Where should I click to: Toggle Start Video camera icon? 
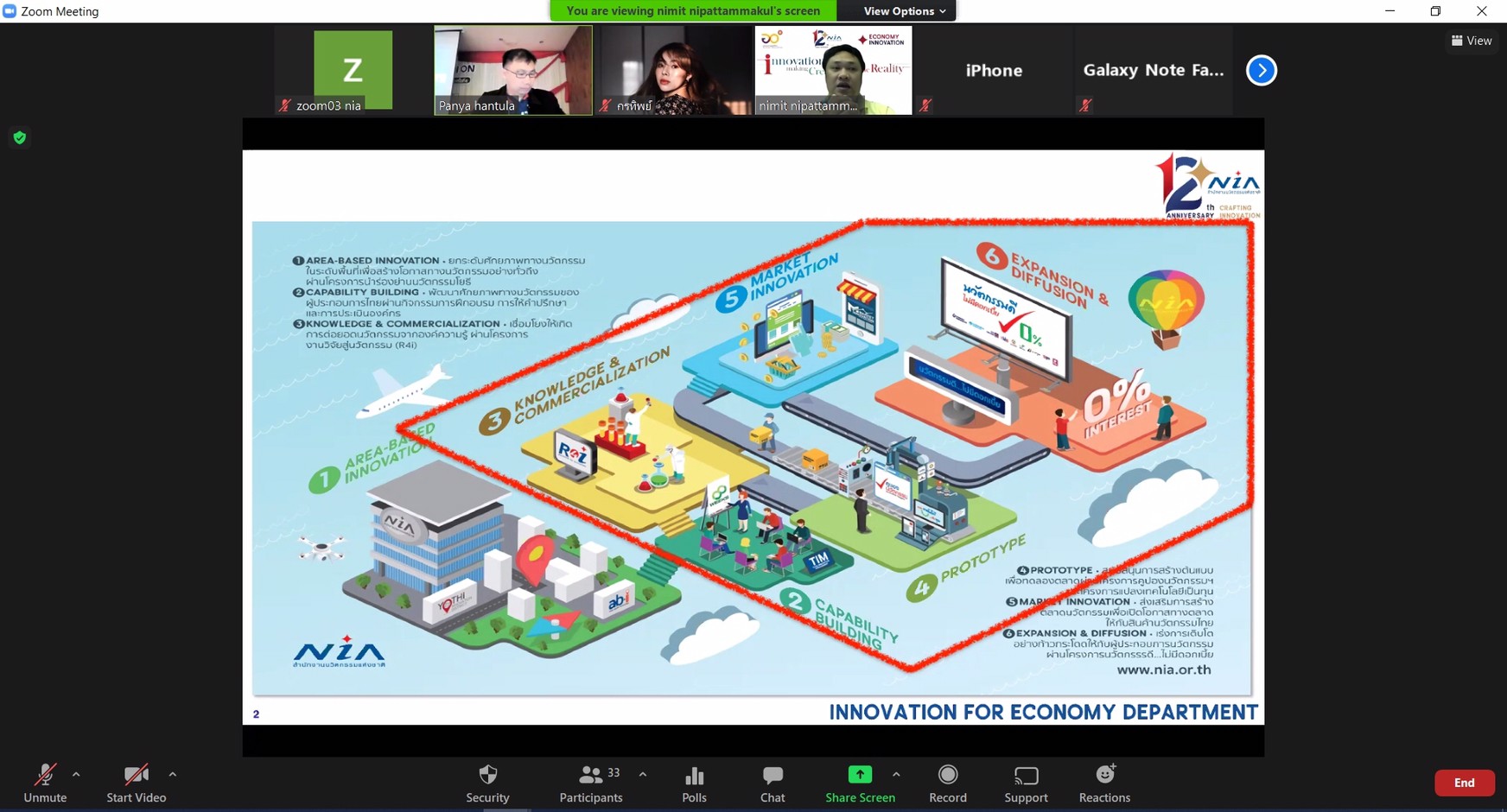(136, 775)
